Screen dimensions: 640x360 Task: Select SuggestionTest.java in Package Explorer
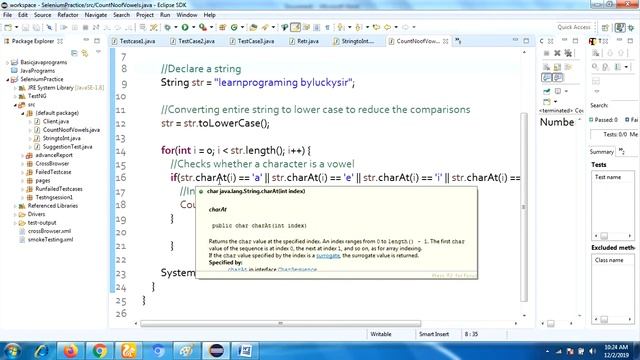point(67,147)
